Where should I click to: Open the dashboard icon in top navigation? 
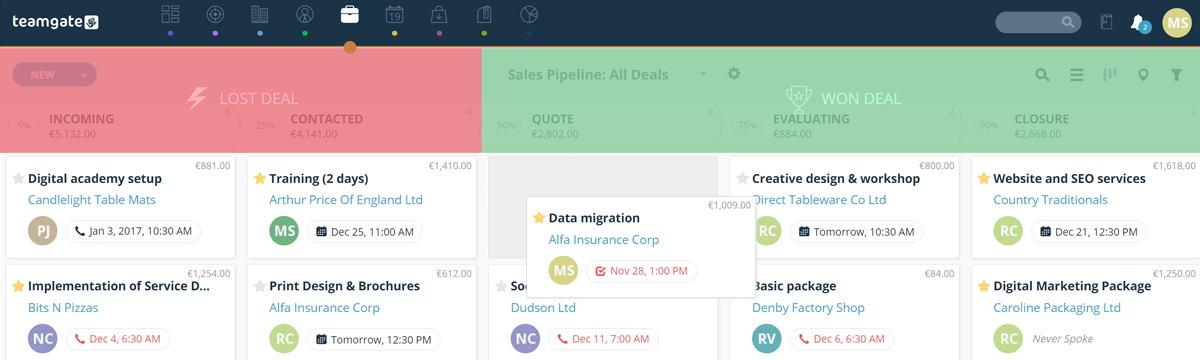[x=170, y=15]
